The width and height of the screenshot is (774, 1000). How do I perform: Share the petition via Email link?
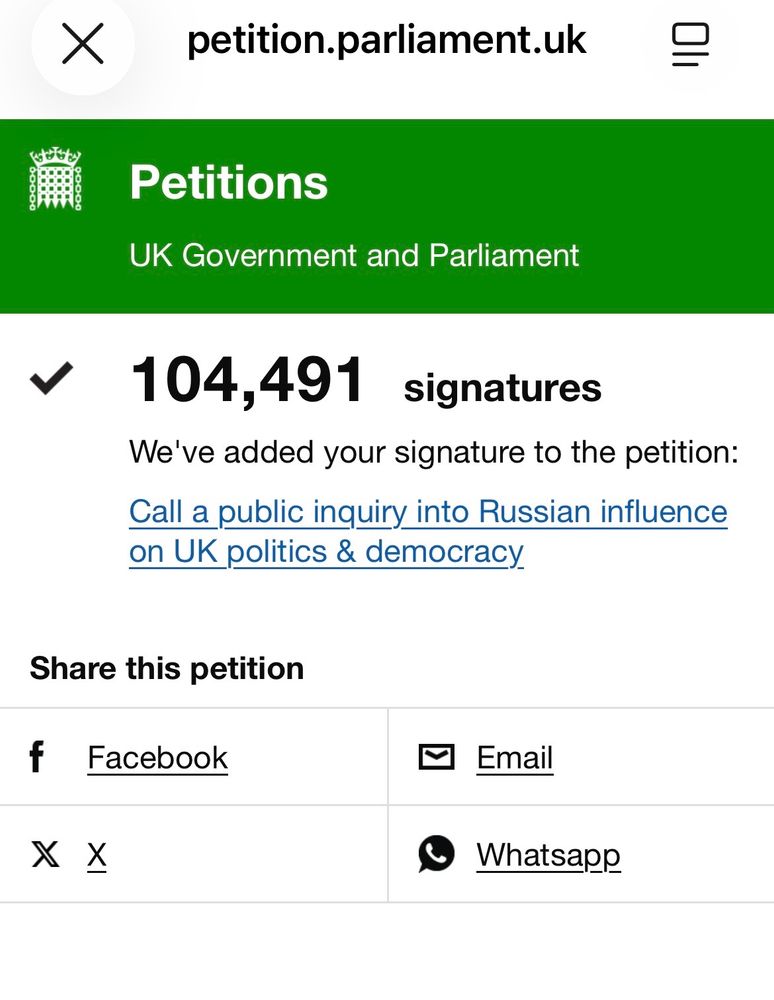coord(515,758)
